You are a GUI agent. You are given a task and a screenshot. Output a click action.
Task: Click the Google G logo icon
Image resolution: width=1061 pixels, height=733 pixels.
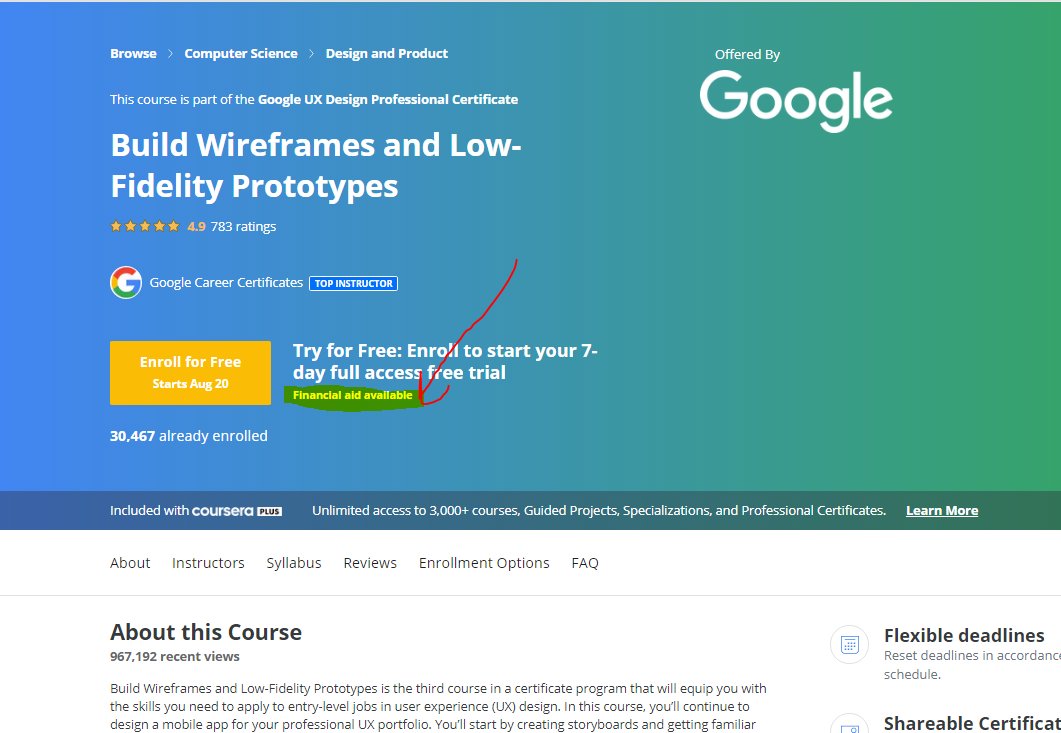click(x=126, y=282)
